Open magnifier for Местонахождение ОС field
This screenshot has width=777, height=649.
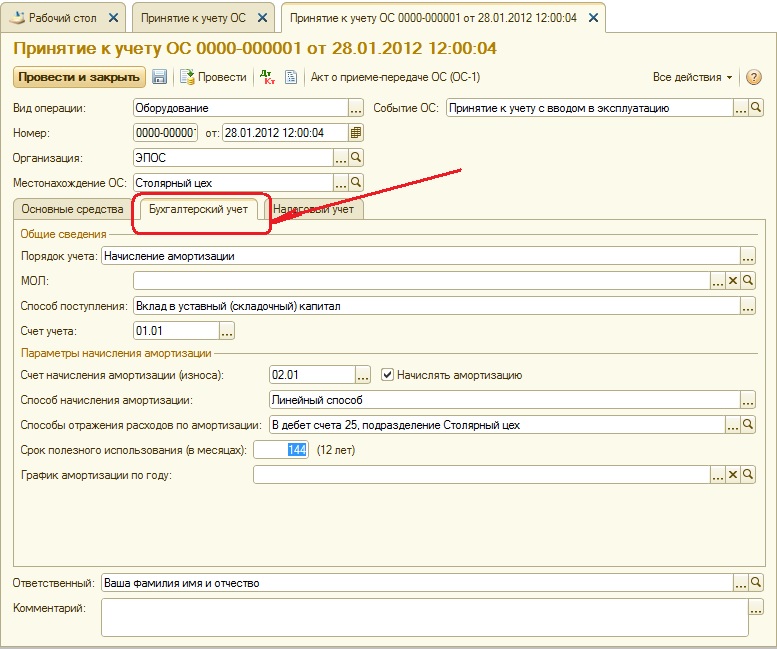pos(356,183)
